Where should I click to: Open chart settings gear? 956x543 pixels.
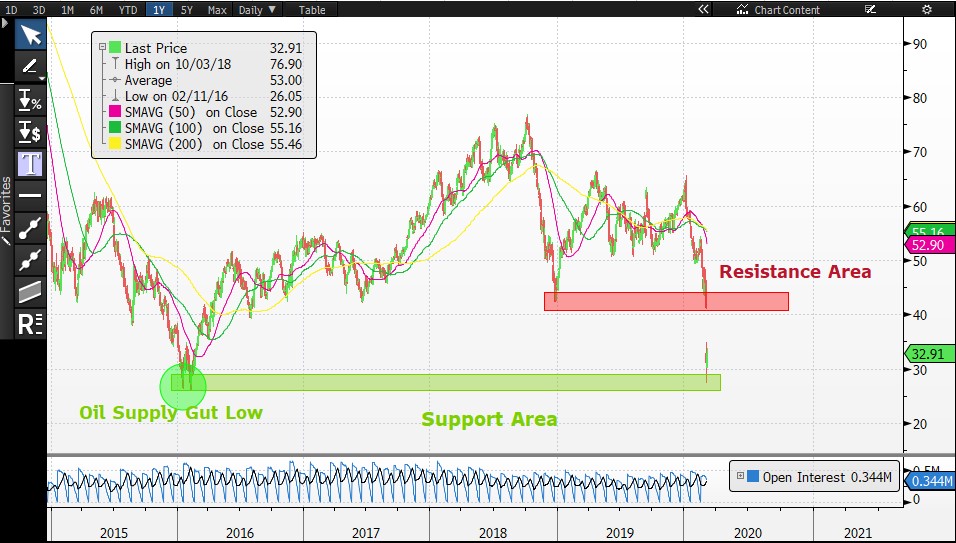coord(927,9)
